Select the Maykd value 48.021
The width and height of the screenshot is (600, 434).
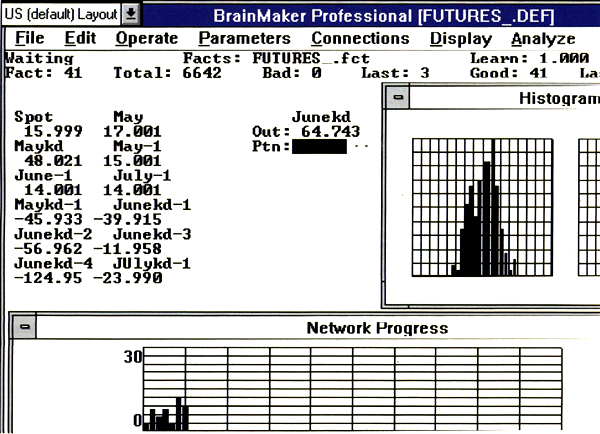coord(53,161)
